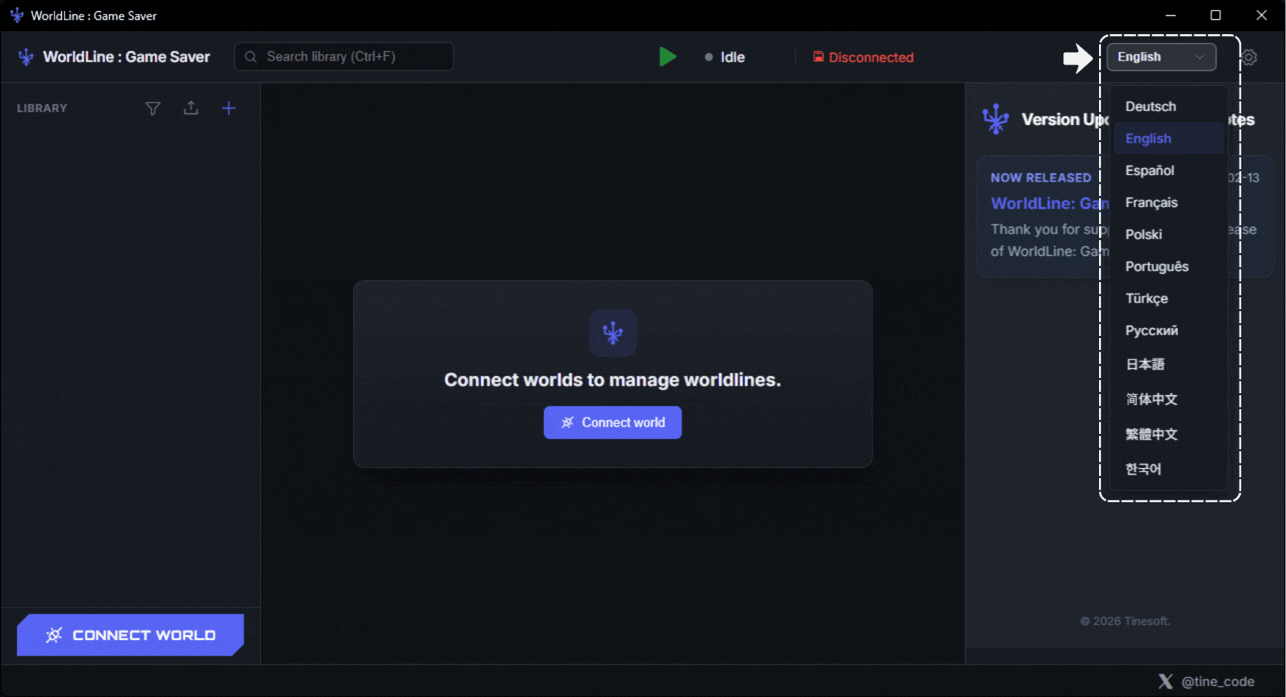The height and width of the screenshot is (697, 1286).
Task: Minimize the WorldLine window
Action: pyautogui.click(x=1170, y=15)
